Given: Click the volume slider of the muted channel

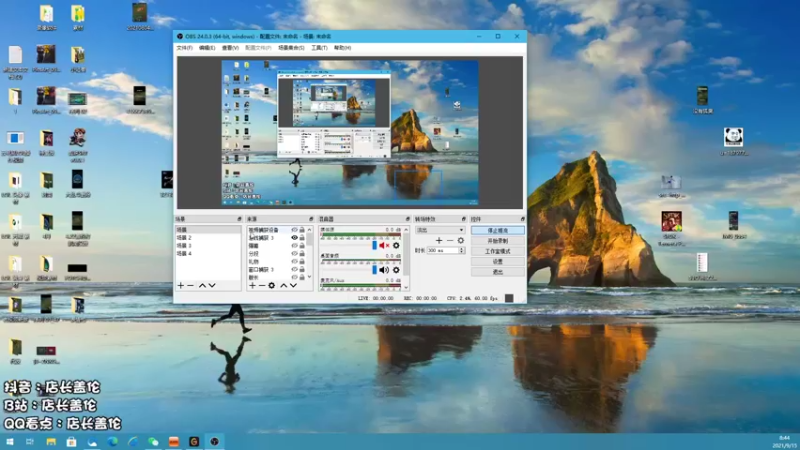Looking at the screenshot, I should pos(349,245).
